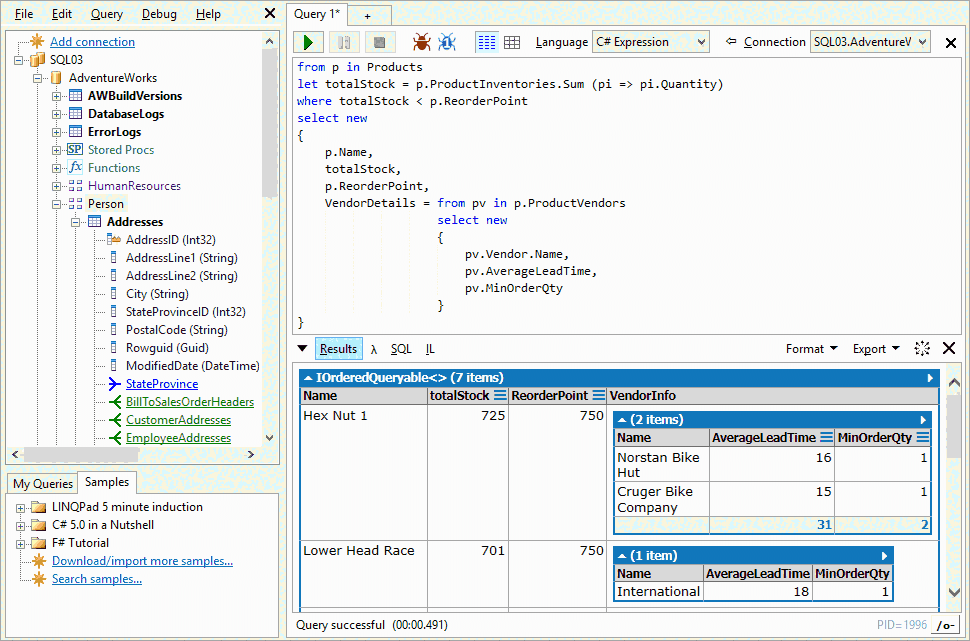Image resolution: width=970 pixels, height=641 pixels.
Task: Execute the query with the green run button
Action: click(x=308, y=42)
